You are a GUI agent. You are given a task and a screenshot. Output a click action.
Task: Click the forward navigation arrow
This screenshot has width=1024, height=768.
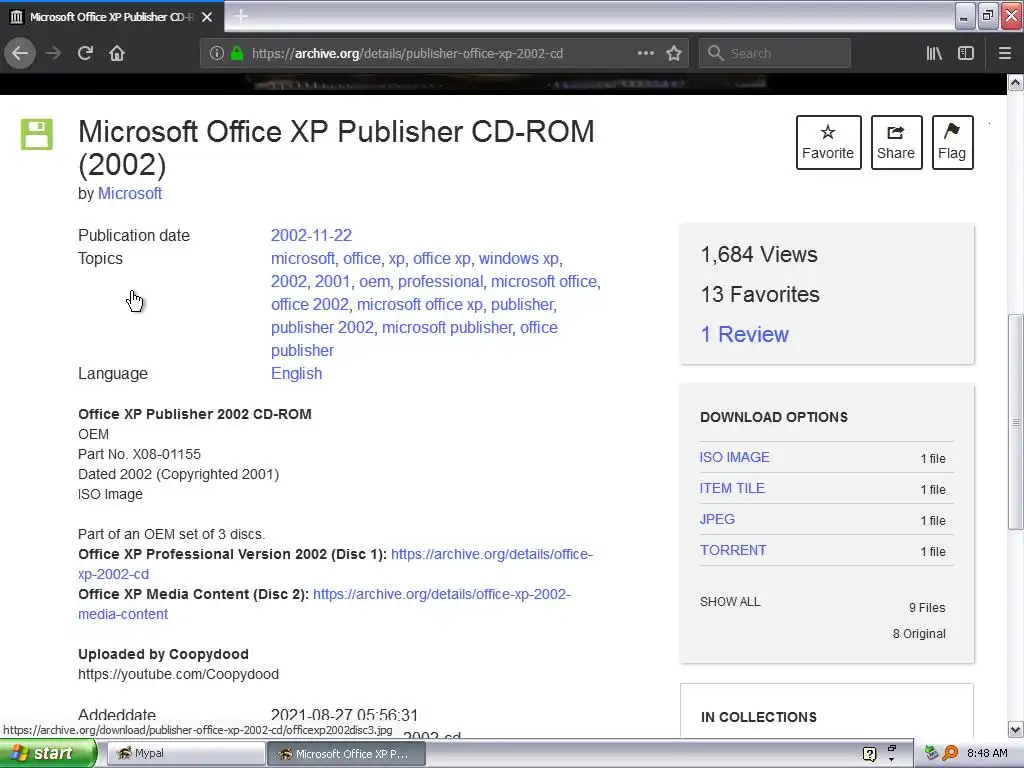pyautogui.click(x=53, y=53)
